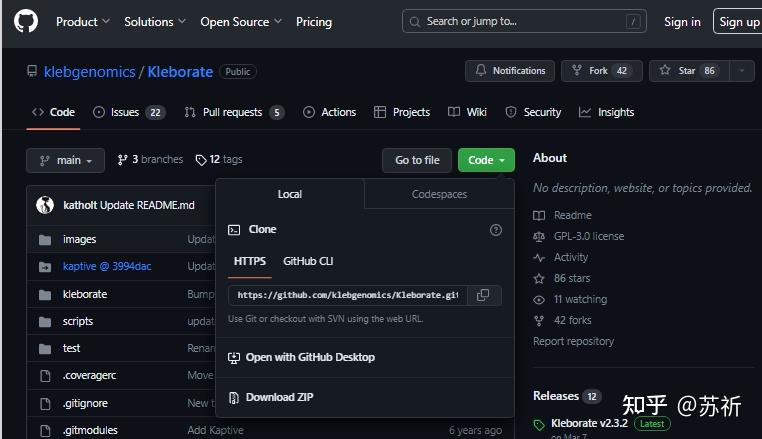
Task: Open the images folder
Action: 80,240
